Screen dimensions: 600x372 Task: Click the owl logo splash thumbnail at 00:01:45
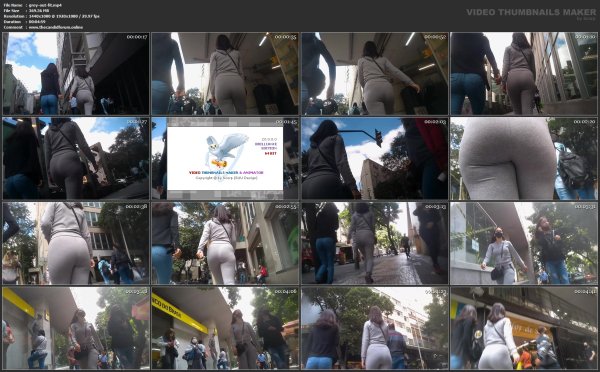pyautogui.click(x=225, y=158)
